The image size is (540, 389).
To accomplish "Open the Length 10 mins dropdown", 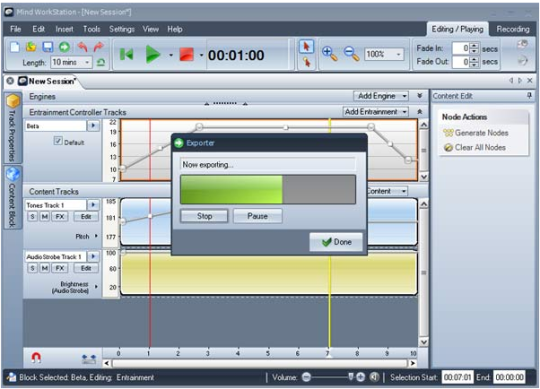I will (x=72, y=62).
